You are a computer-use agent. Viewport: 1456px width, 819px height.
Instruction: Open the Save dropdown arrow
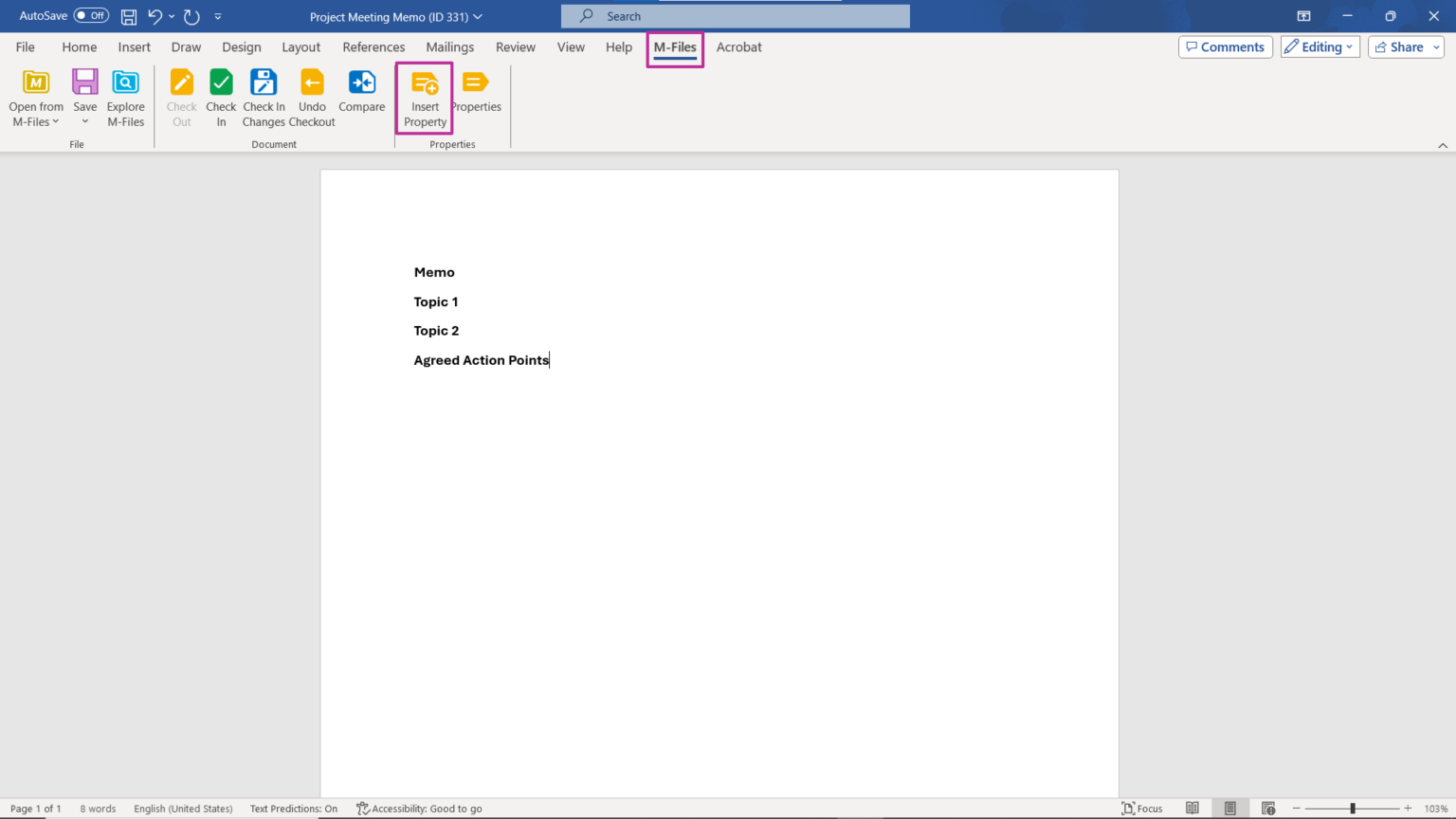84,120
